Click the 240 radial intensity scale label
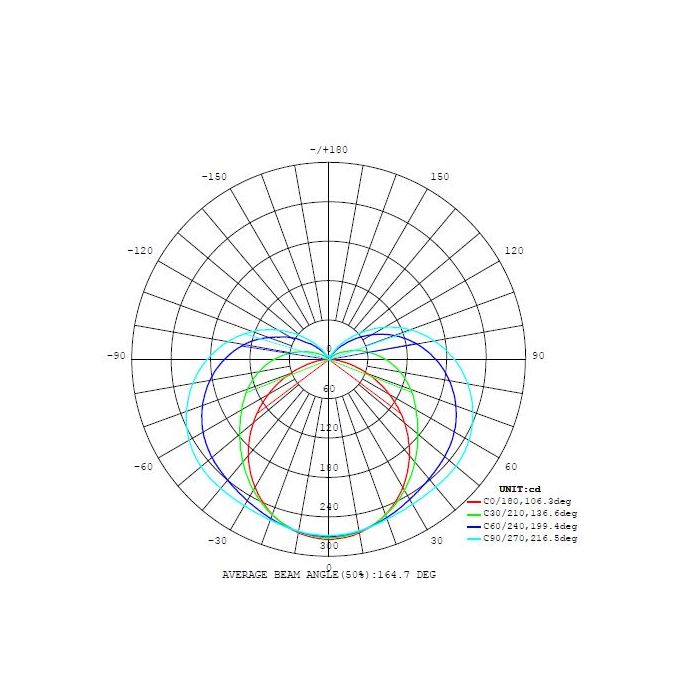Image resolution: width=700 pixels, height=700 pixels. [x=329, y=507]
